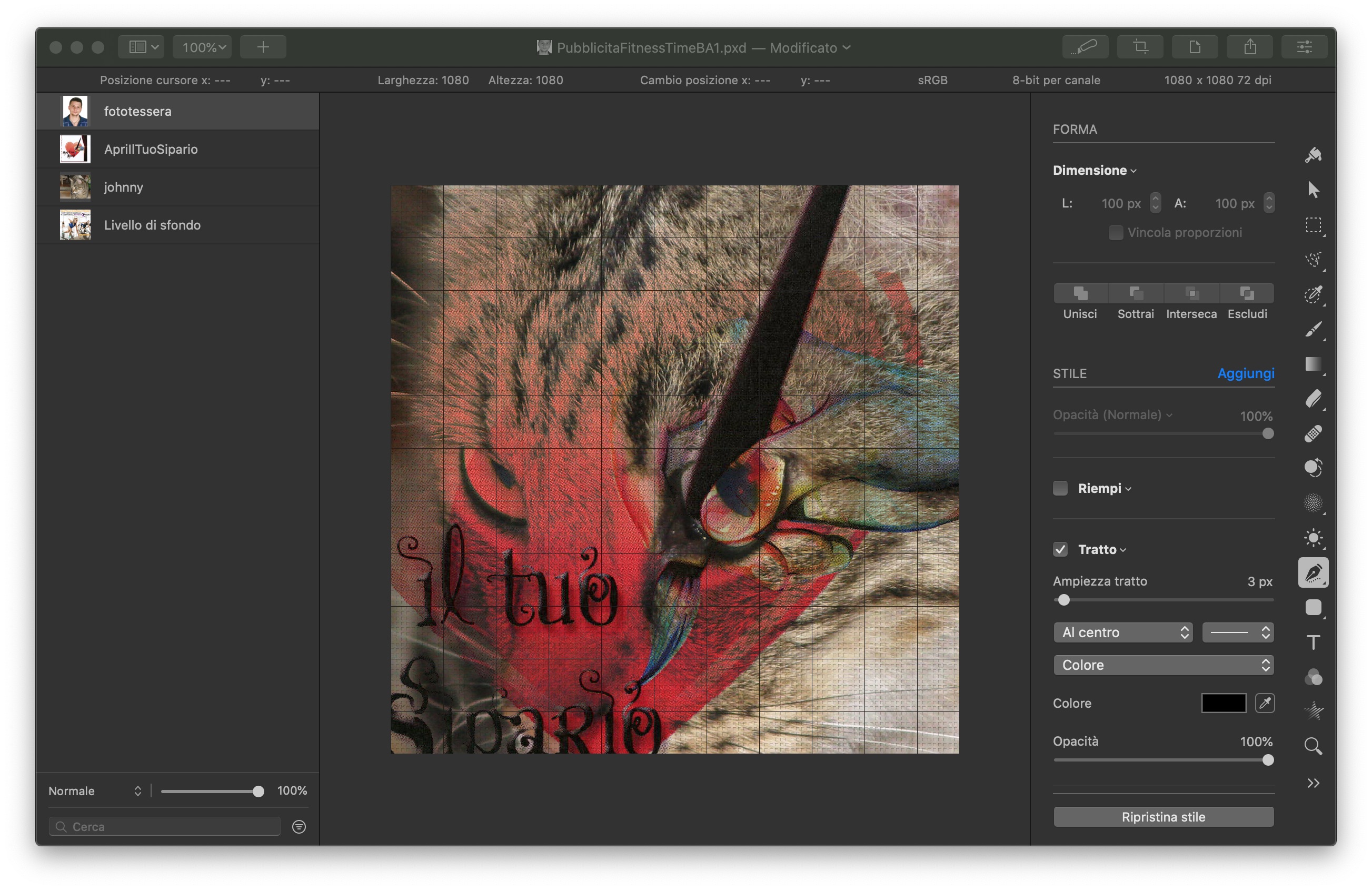Screen dimensions: 1372x890
Task: Open the Normale blend mode dropdown
Action: 95,791
